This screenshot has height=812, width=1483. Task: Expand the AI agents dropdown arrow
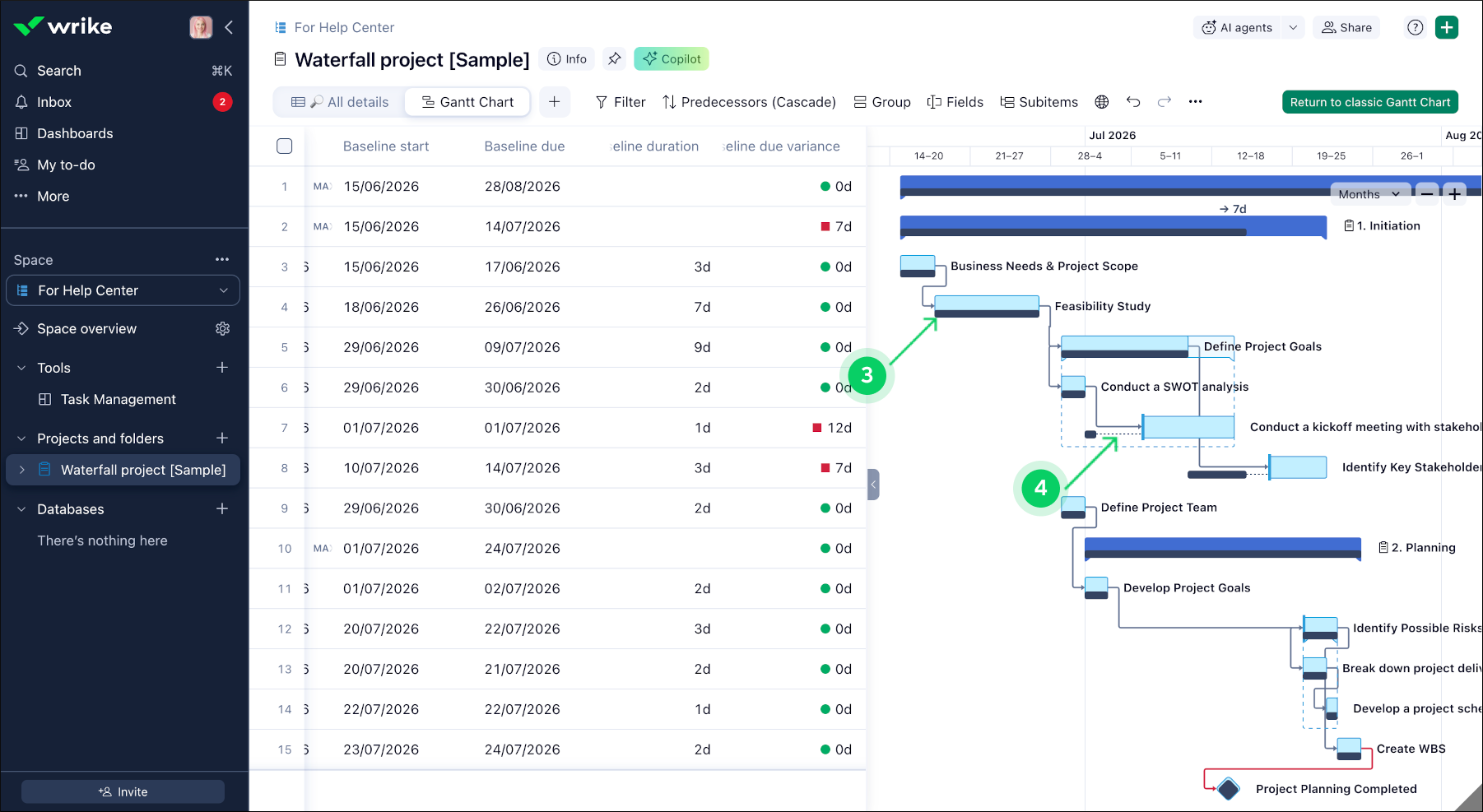1293,27
